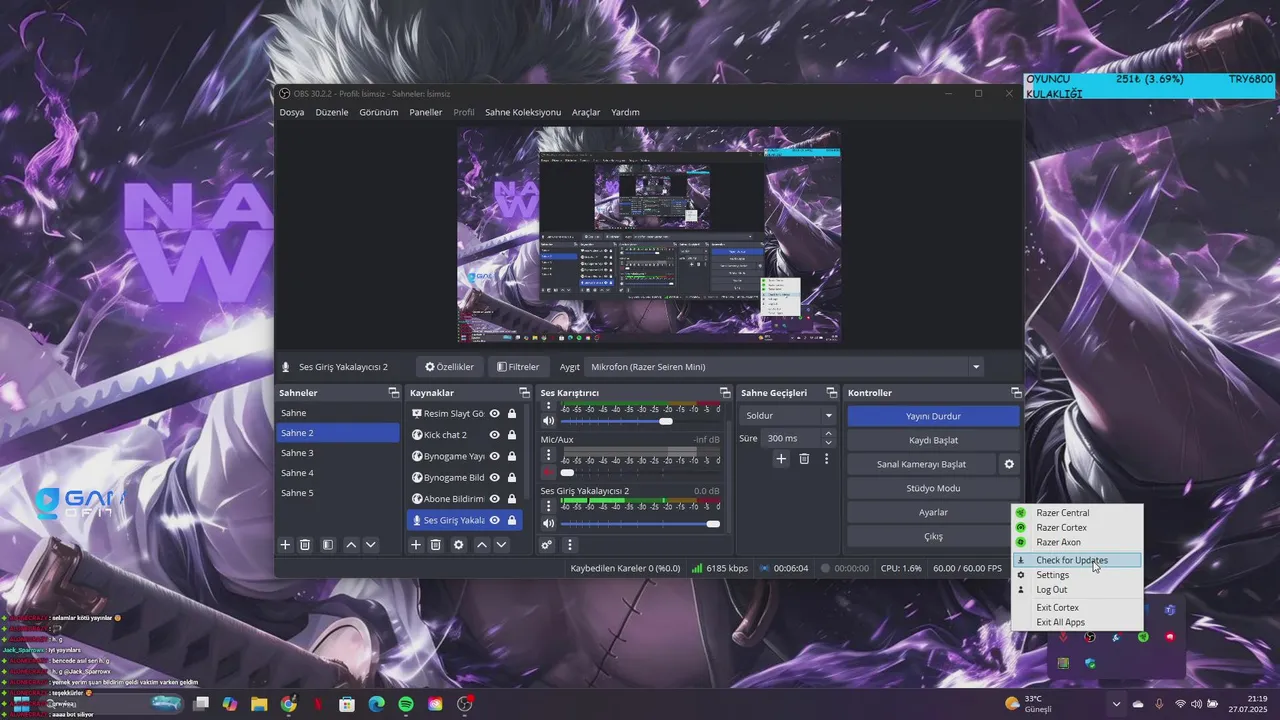Open the Dosya menu
Screen dimensions: 1280x720
point(292,112)
